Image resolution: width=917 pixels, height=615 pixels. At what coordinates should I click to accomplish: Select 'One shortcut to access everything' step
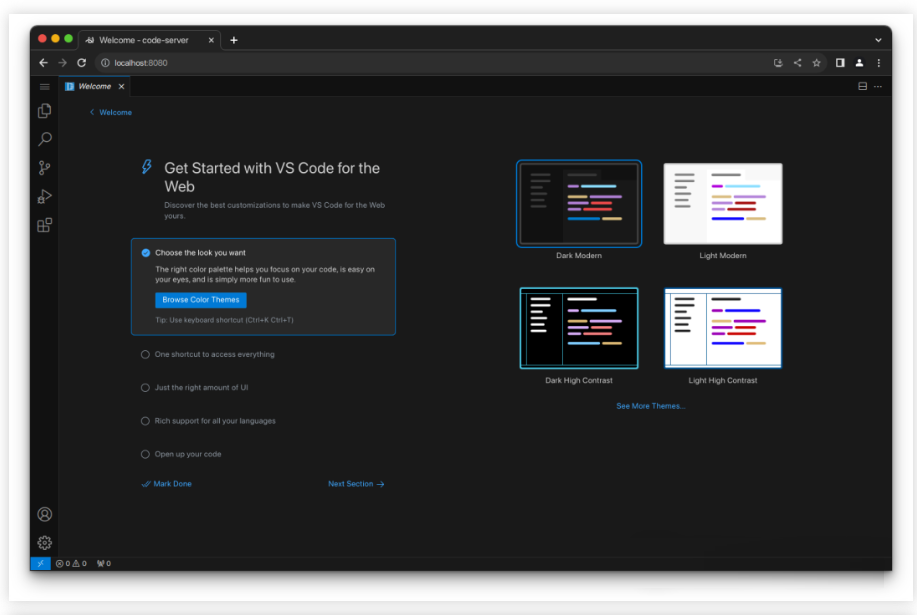click(x=208, y=354)
